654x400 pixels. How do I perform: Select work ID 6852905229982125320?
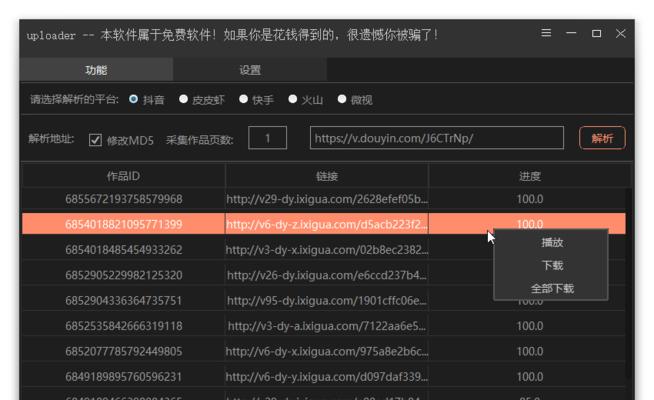tap(123, 275)
